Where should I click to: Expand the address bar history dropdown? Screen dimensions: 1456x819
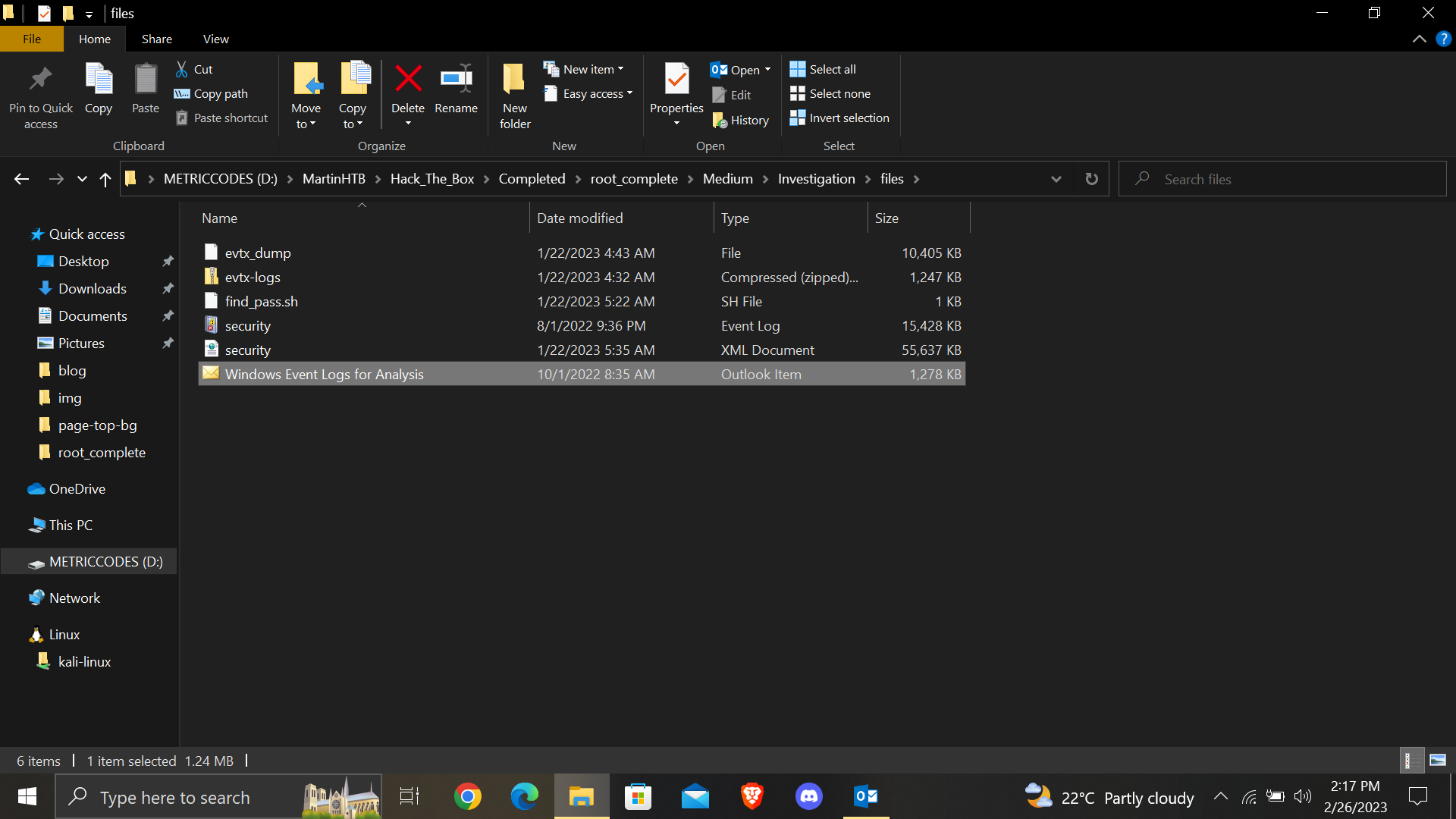pyautogui.click(x=1056, y=179)
